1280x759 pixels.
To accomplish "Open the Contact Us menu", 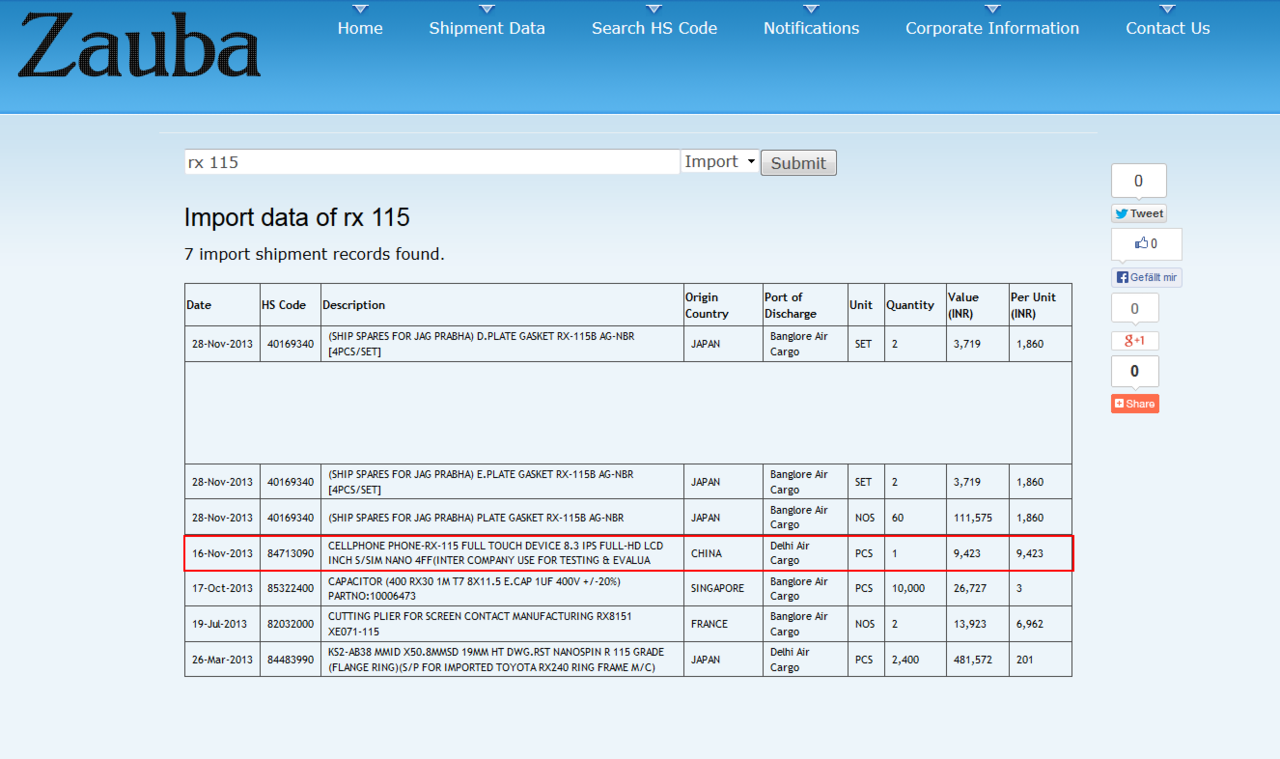I will (1167, 28).
